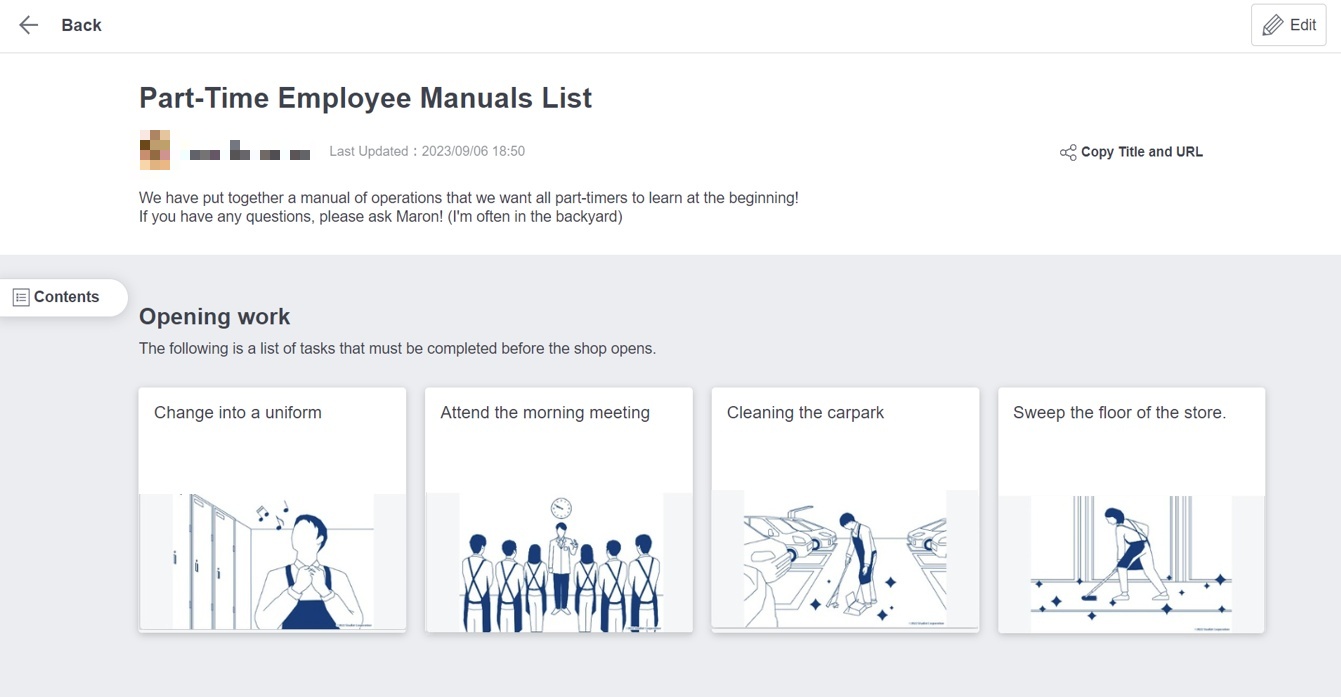Screen dimensions: 1341x697
Task: Open the "Sweep the floor of the store" title
Action: click(1119, 413)
